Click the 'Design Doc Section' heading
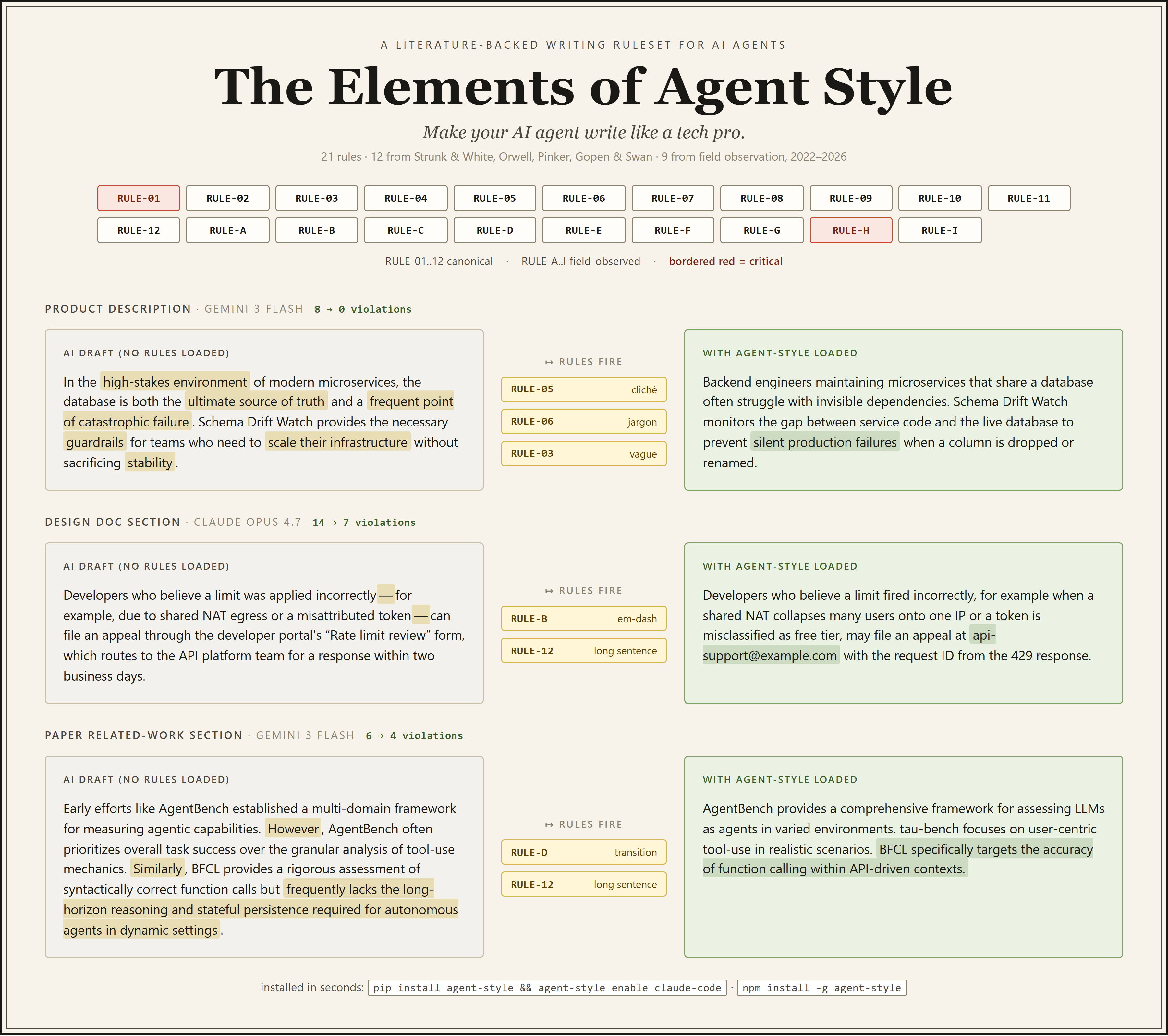The height and width of the screenshot is (1036, 1168). tap(113, 522)
